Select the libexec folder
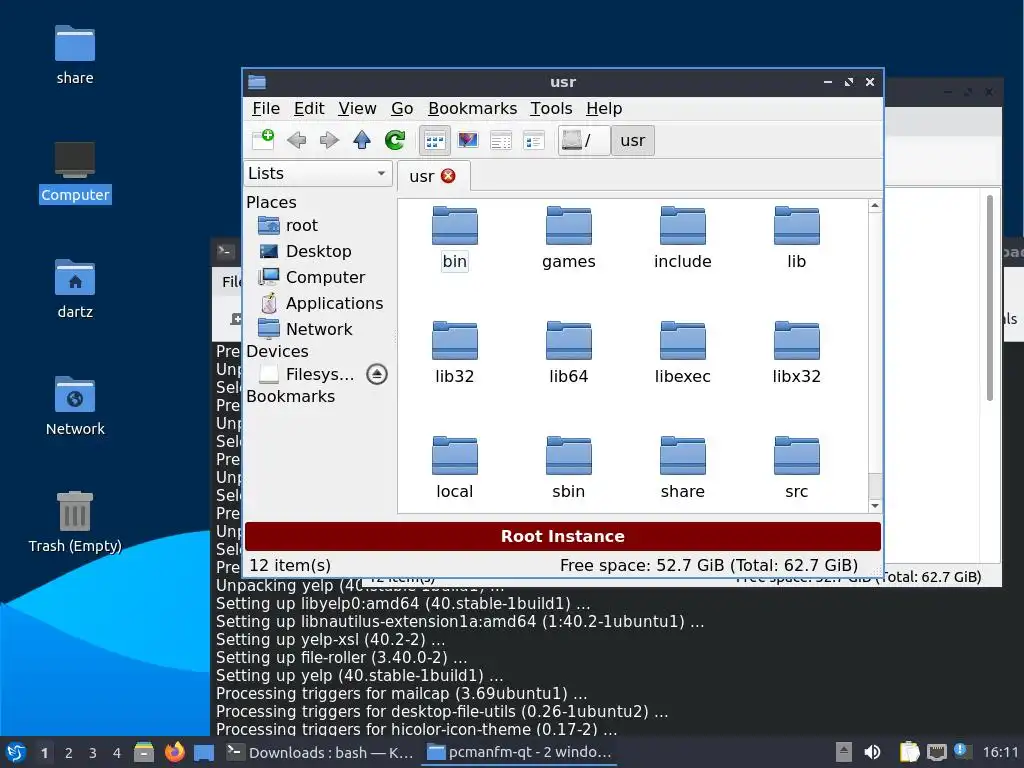 point(682,353)
